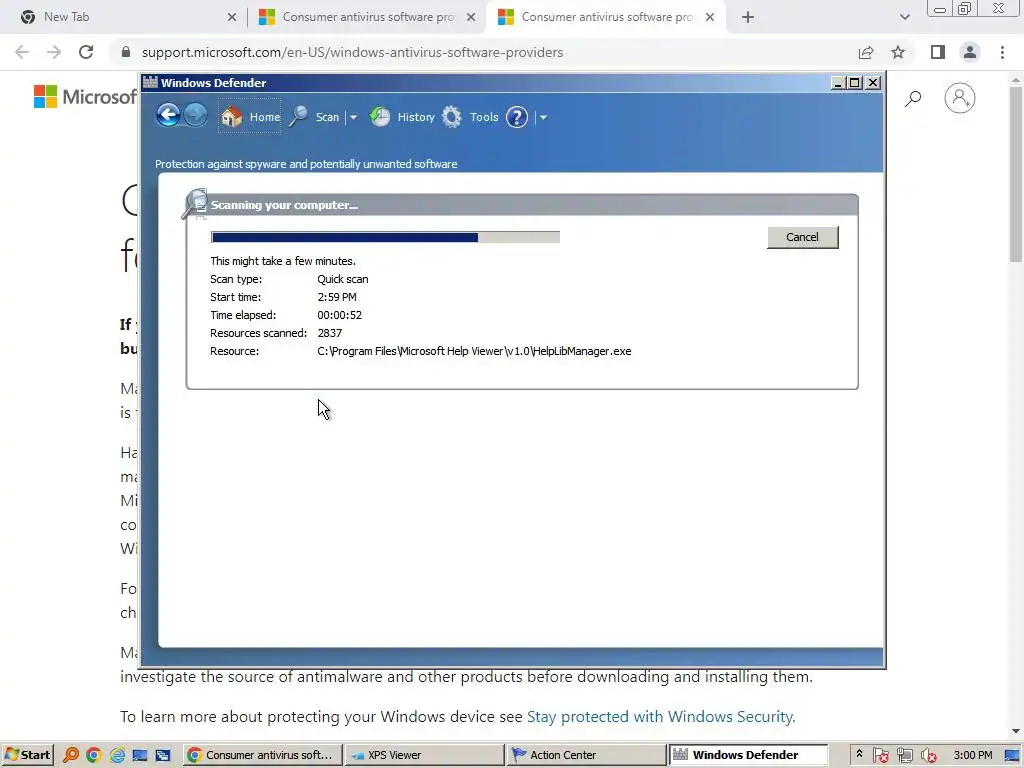Minimize the Windows Defender window

[x=838, y=83]
